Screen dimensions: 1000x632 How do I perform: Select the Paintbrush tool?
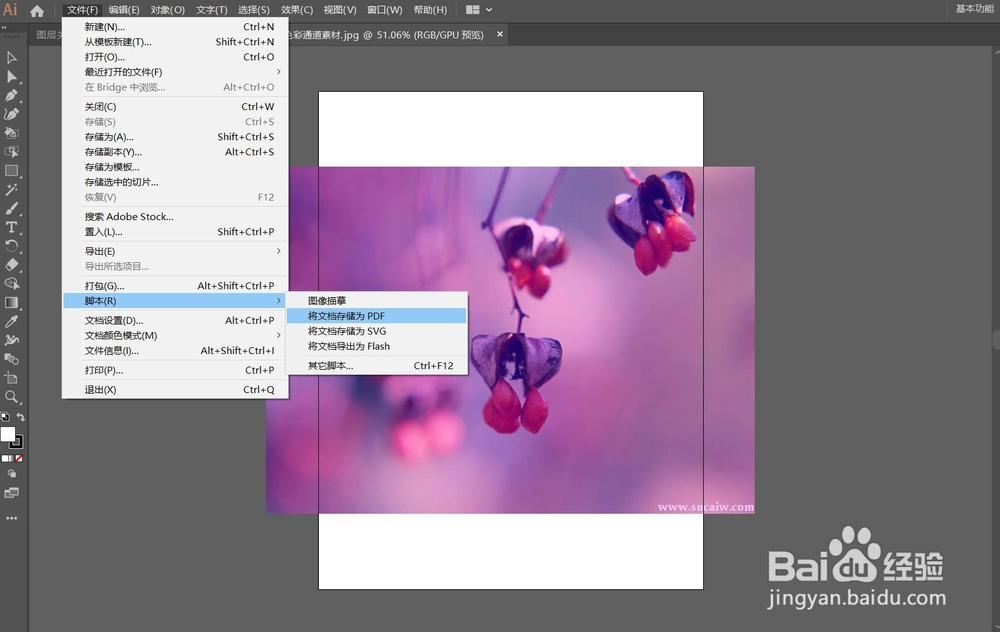11,209
